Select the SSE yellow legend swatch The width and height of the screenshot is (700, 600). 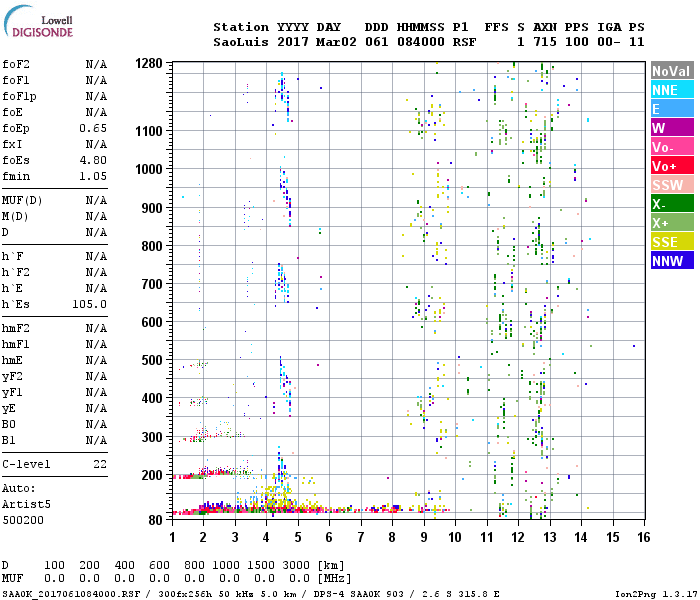point(672,242)
